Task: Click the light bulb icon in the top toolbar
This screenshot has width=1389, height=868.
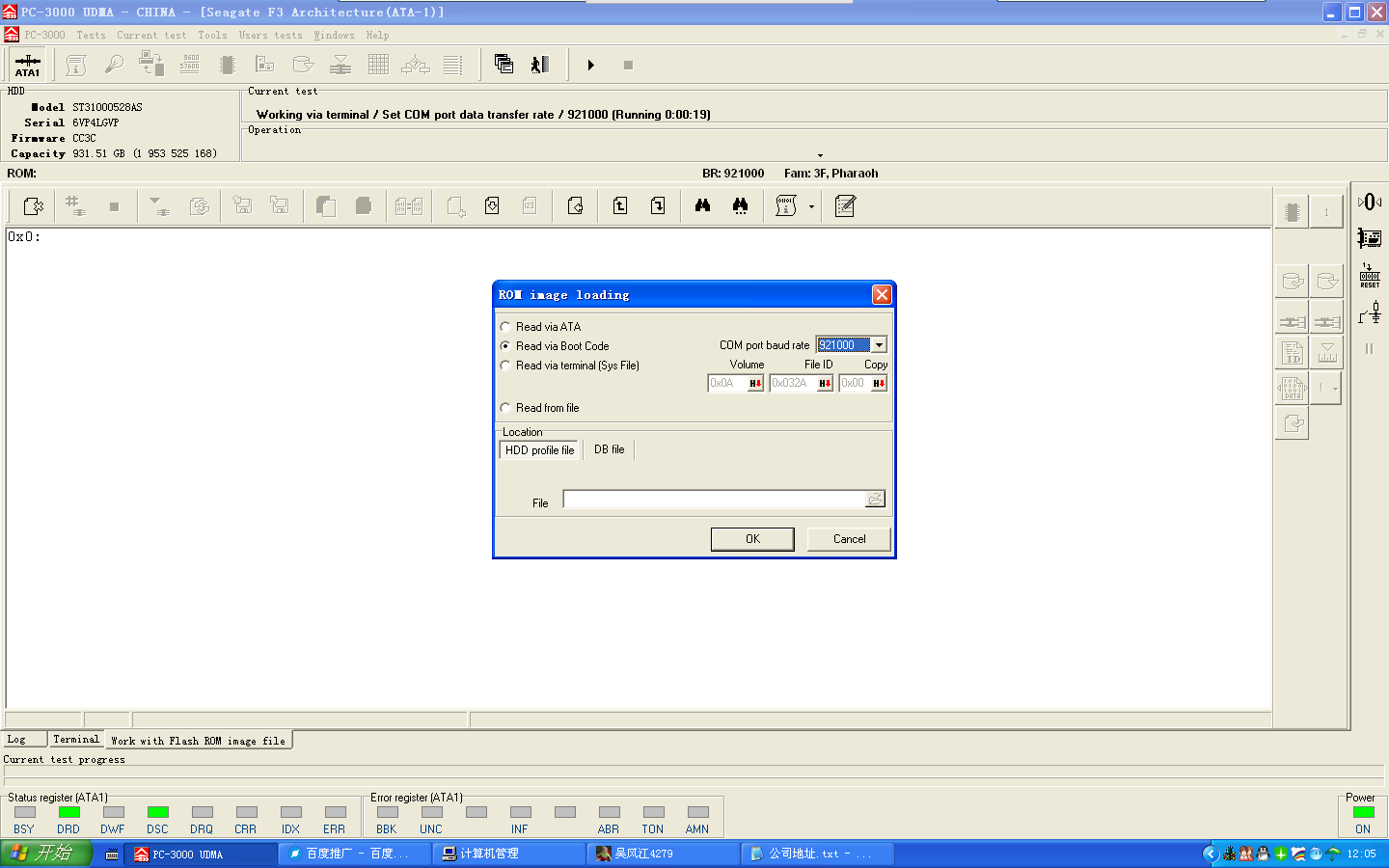Action: 114,65
